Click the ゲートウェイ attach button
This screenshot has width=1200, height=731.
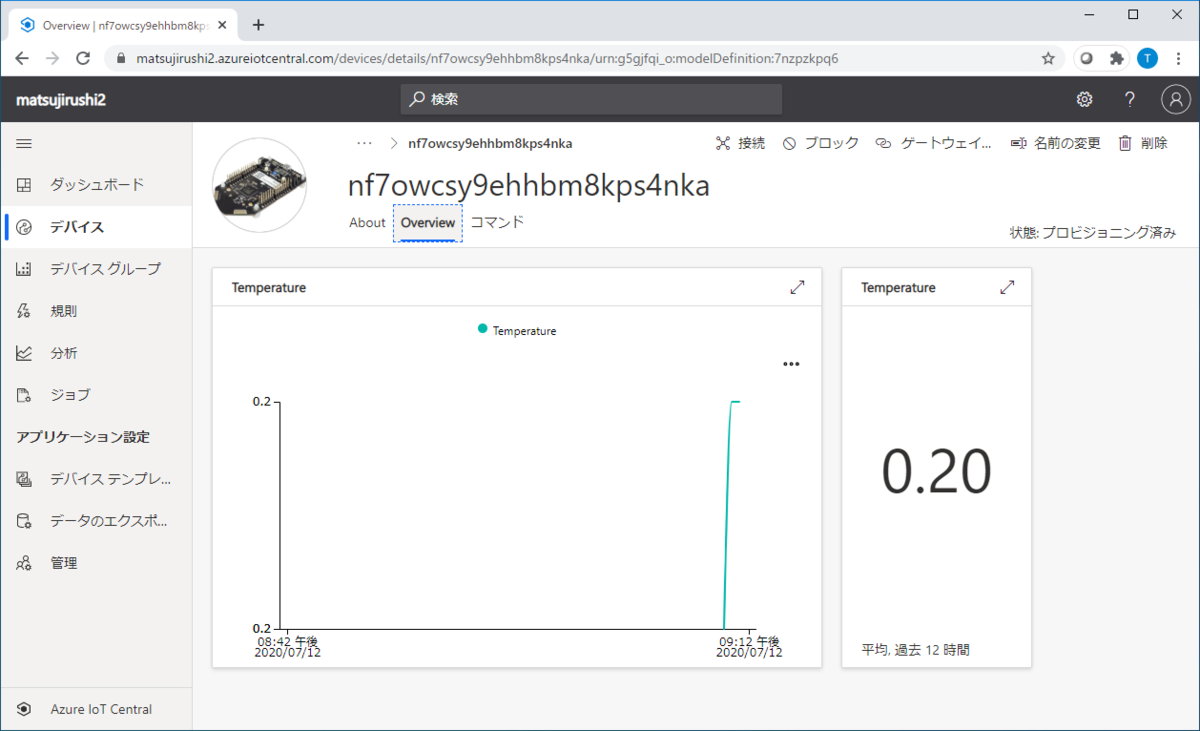pos(934,143)
